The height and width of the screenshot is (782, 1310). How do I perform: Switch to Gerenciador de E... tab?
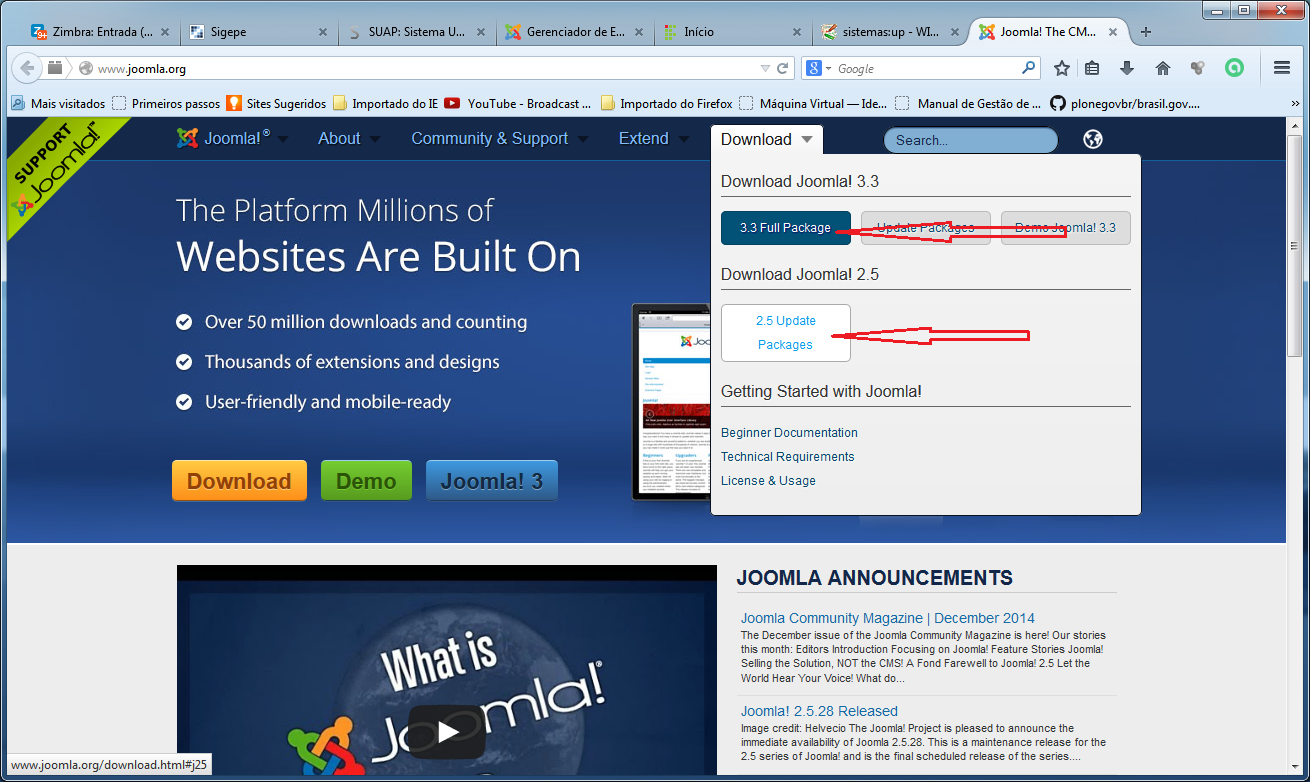(x=574, y=32)
